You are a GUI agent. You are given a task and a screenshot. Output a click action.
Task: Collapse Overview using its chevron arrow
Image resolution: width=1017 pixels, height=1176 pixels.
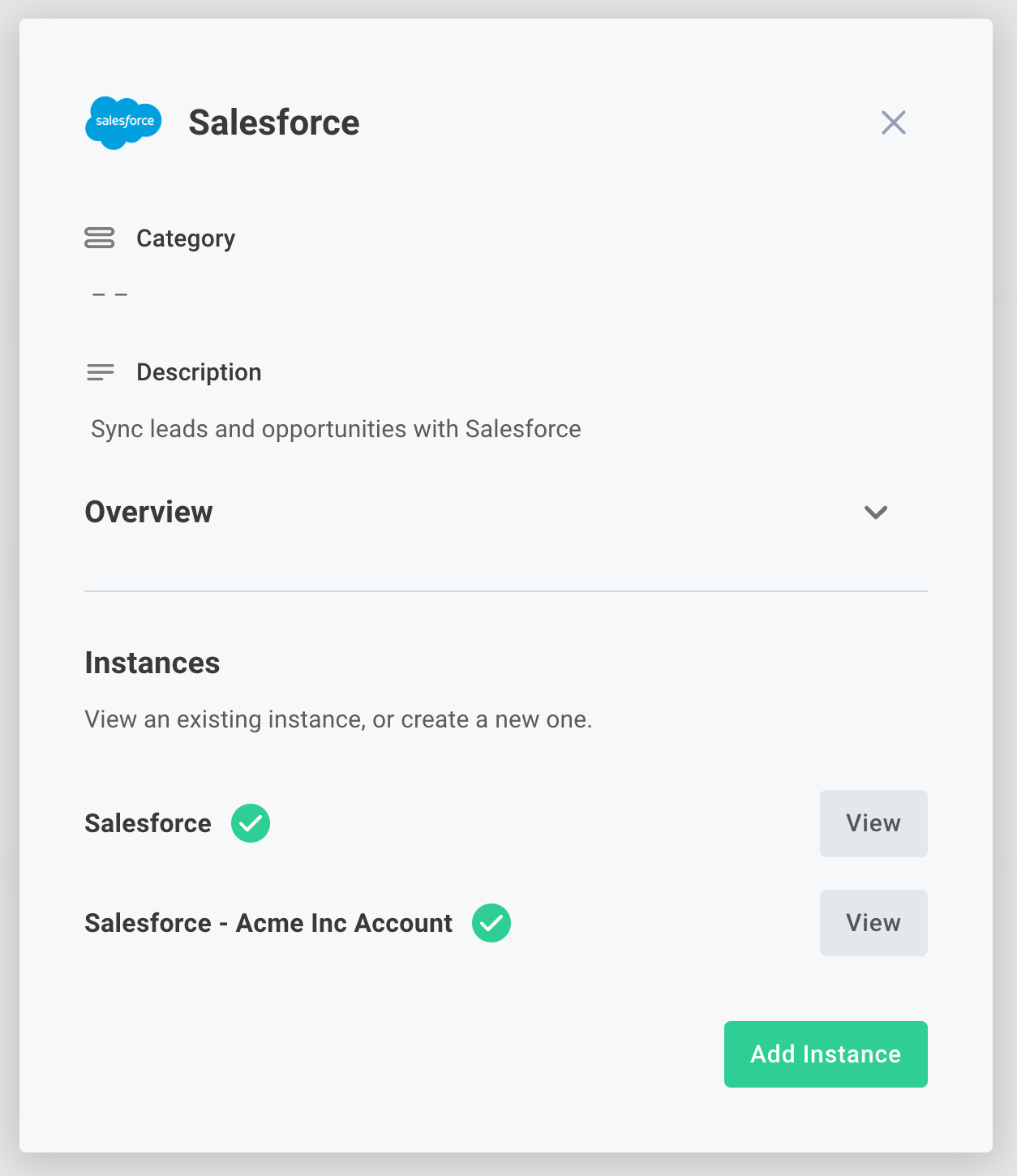coord(875,512)
